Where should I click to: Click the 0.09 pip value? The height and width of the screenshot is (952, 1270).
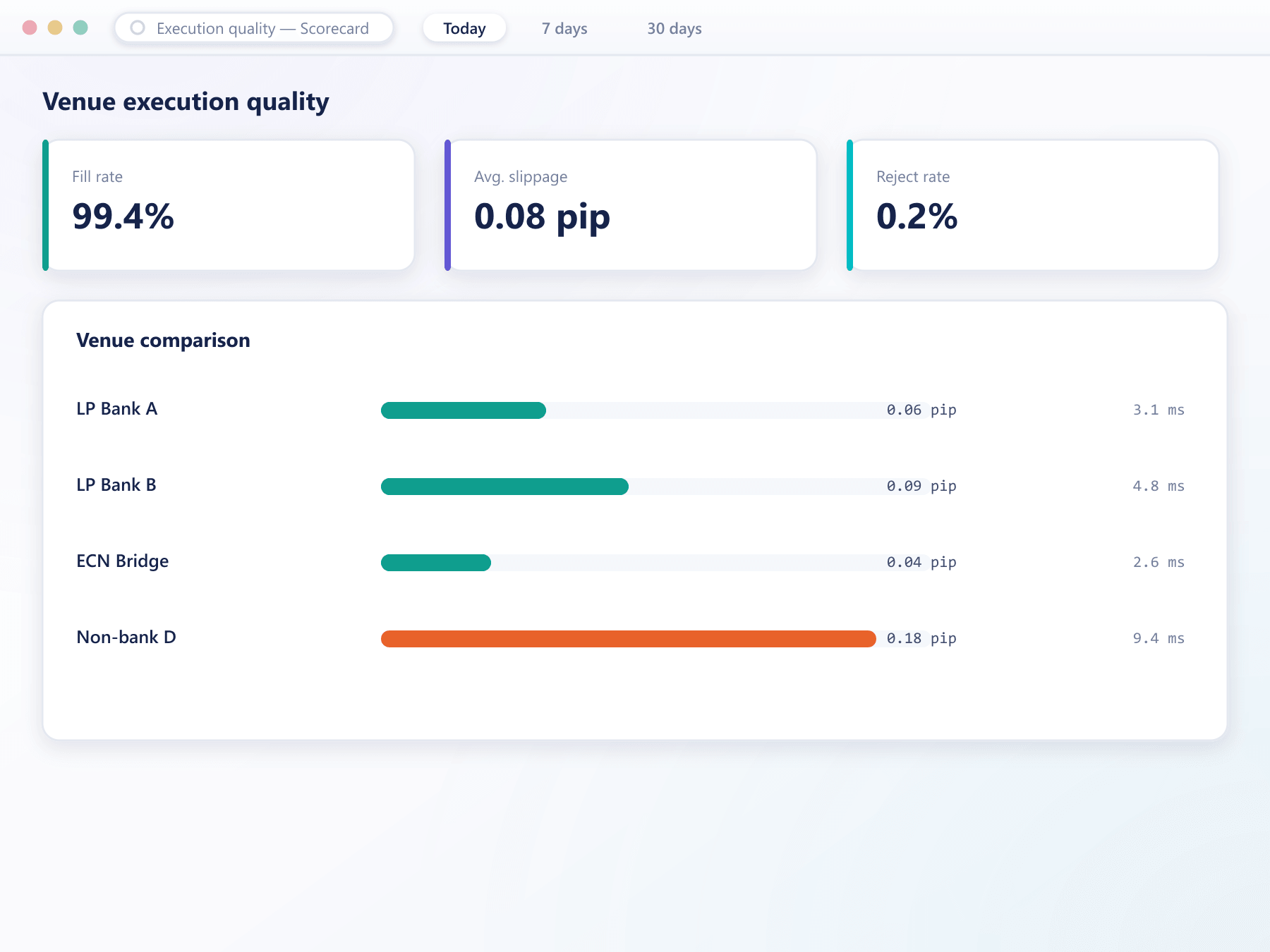tap(921, 486)
